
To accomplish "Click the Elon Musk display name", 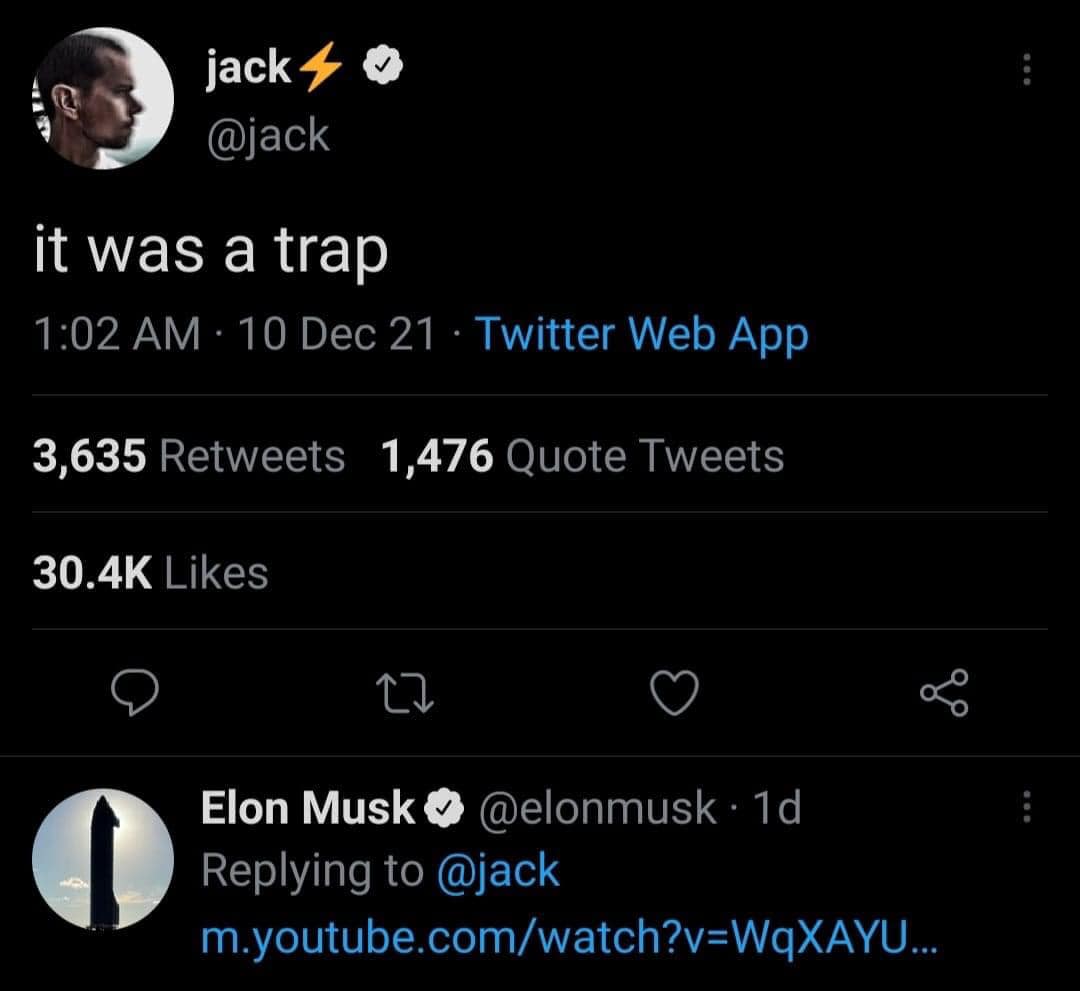I will click(x=308, y=808).
